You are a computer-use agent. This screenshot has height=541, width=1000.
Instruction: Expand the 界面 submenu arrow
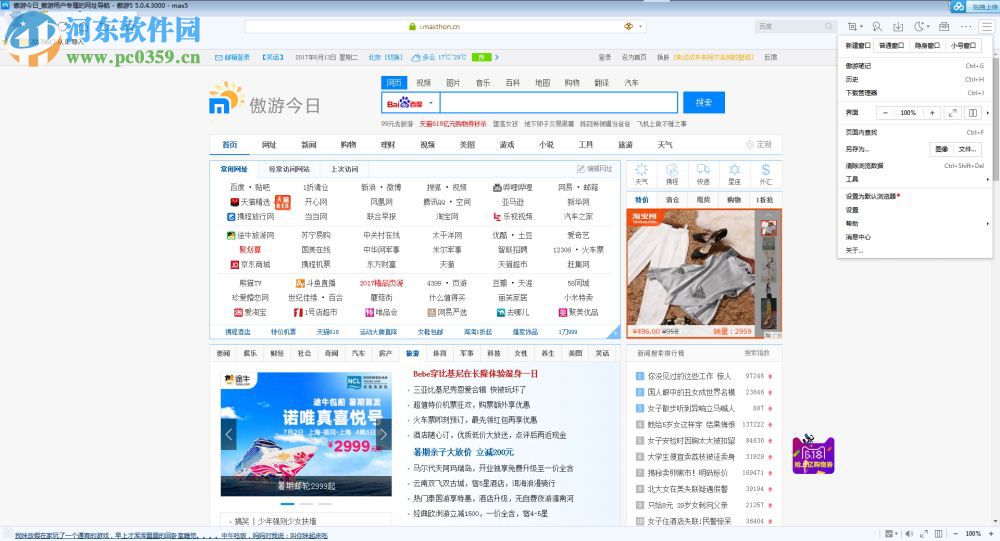(x=988, y=113)
